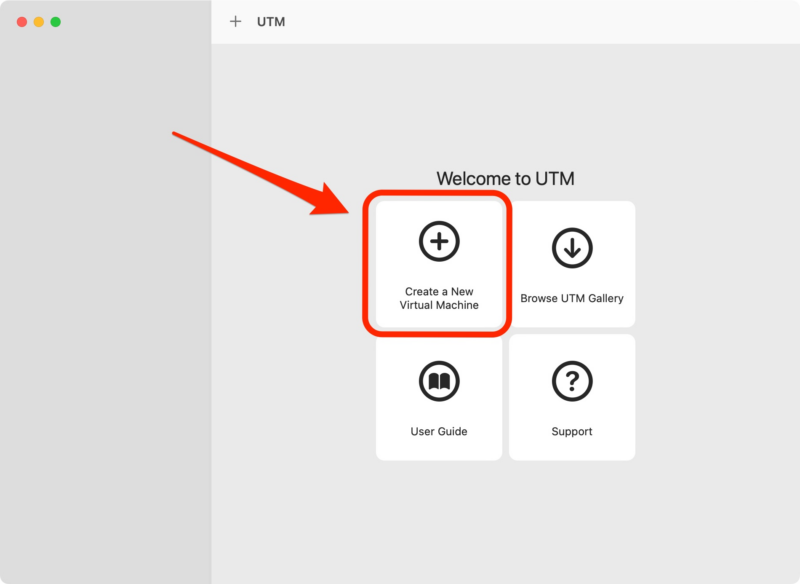800x584 pixels.
Task: Click the Welcome to UTM heading
Action: point(505,179)
